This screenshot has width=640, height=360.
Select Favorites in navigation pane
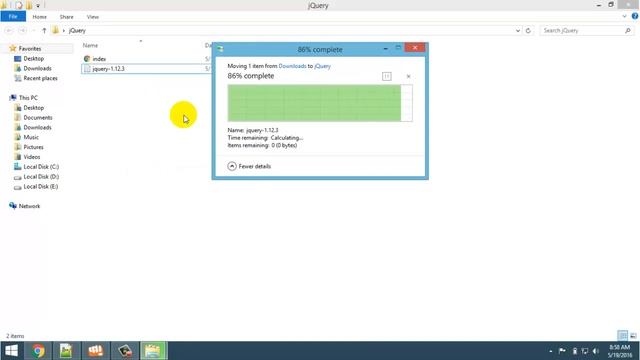tap(30, 49)
